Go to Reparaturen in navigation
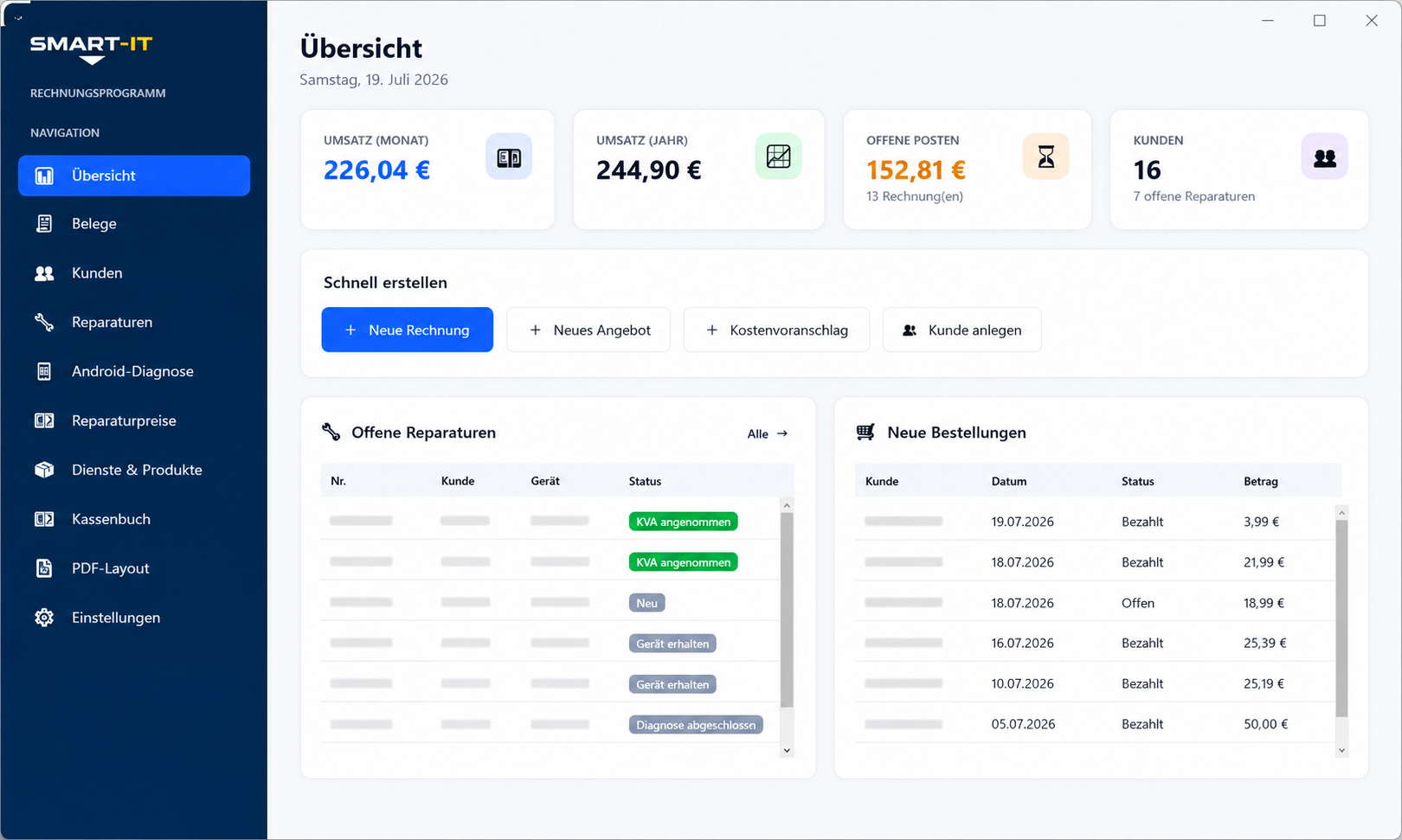The width and height of the screenshot is (1402, 840). click(134, 323)
